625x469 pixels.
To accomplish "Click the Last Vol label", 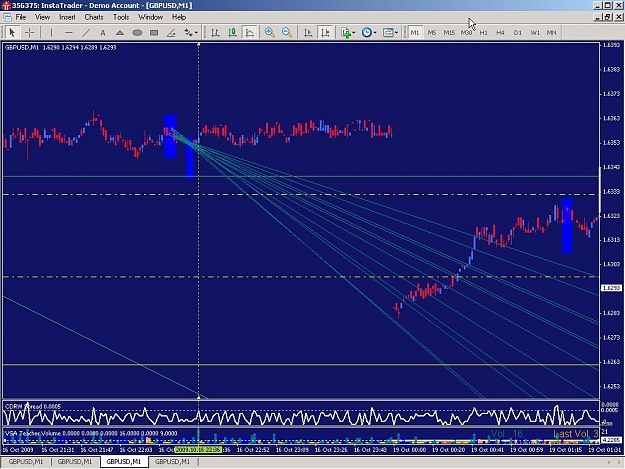I will coord(576,434).
